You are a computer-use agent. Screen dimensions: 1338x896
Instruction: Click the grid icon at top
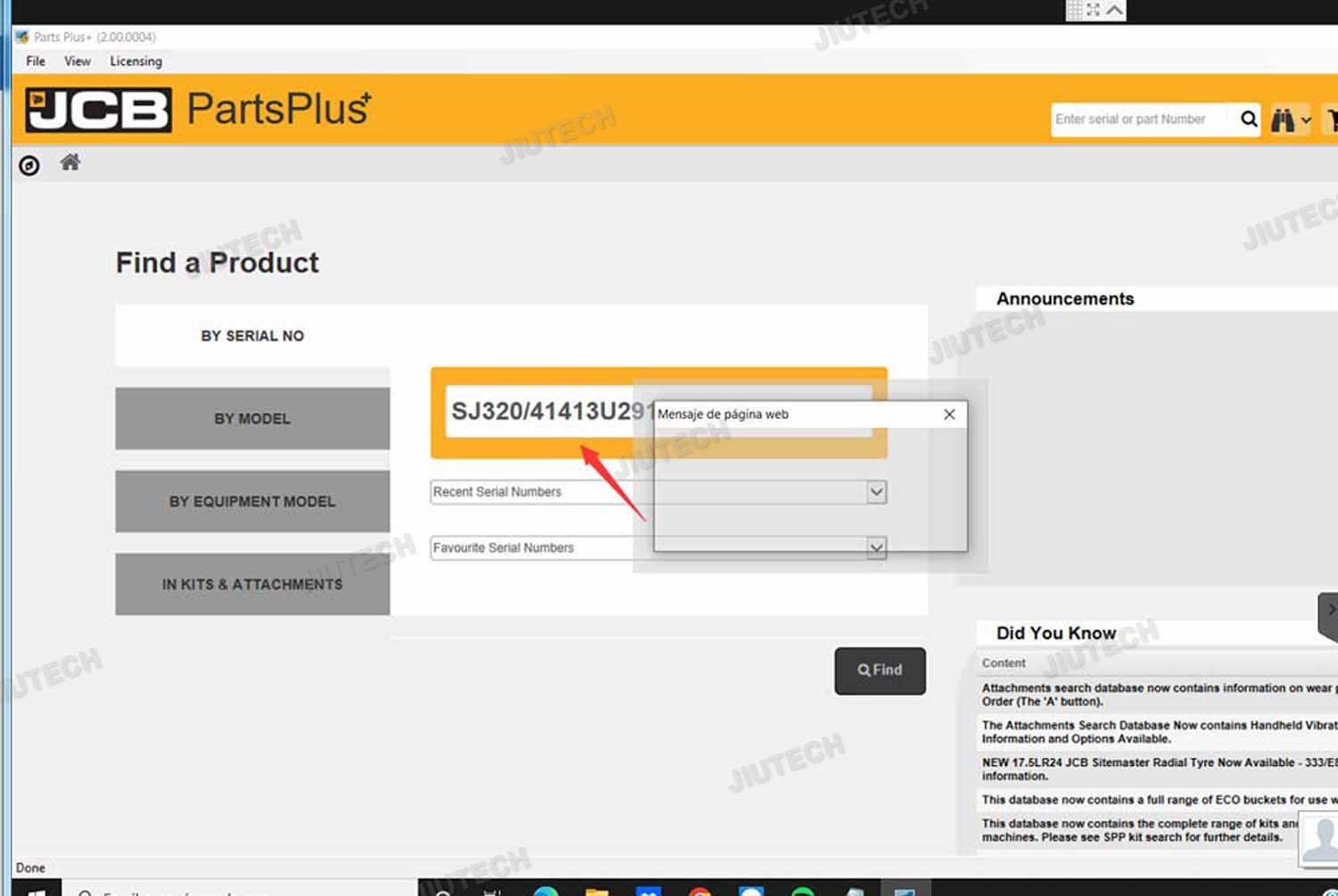(1074, 10)
